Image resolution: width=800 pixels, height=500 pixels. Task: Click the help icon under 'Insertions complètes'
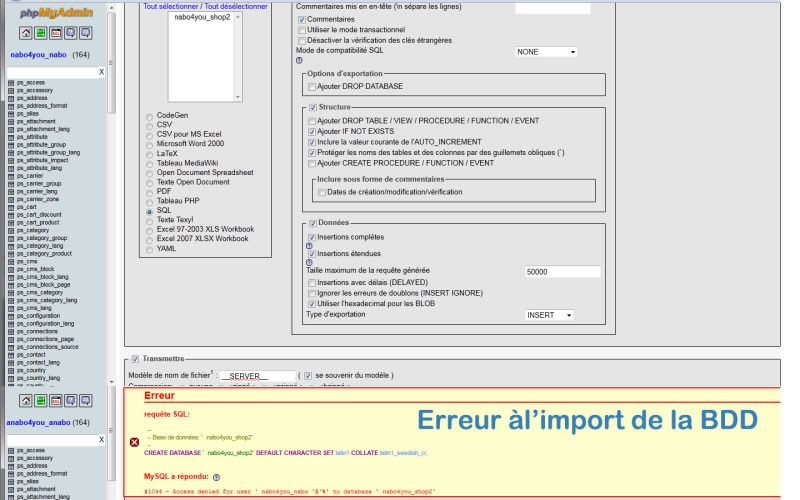pyautogui.click(x=309, y=245)
